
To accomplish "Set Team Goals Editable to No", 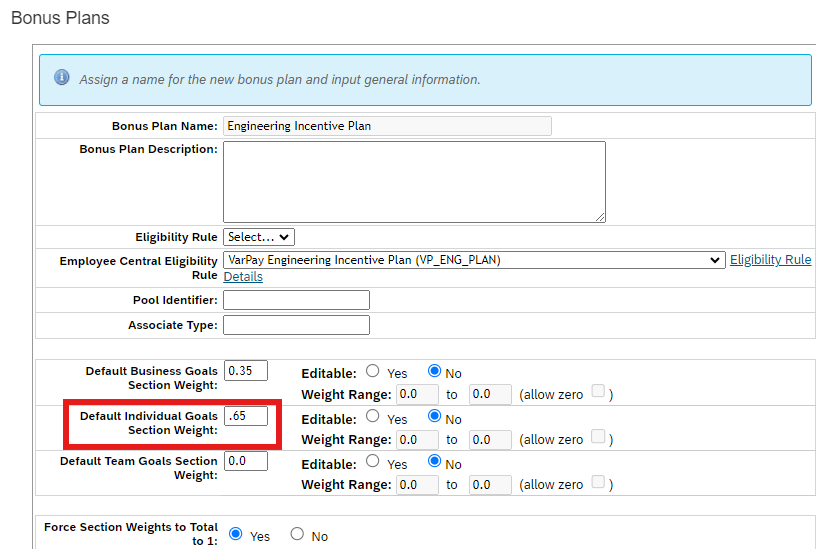I will click(435, 462).
